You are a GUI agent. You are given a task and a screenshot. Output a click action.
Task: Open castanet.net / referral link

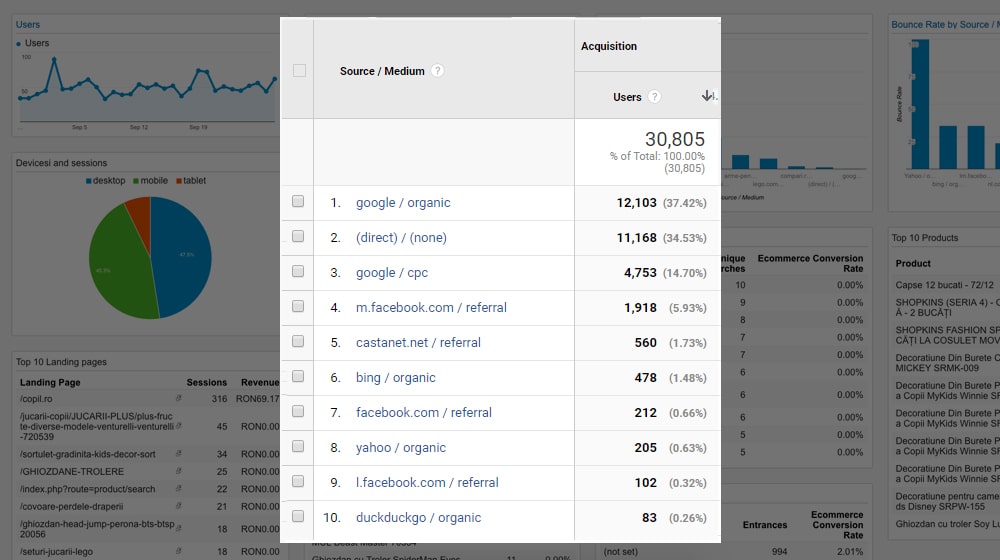click(x=418, y=343)
